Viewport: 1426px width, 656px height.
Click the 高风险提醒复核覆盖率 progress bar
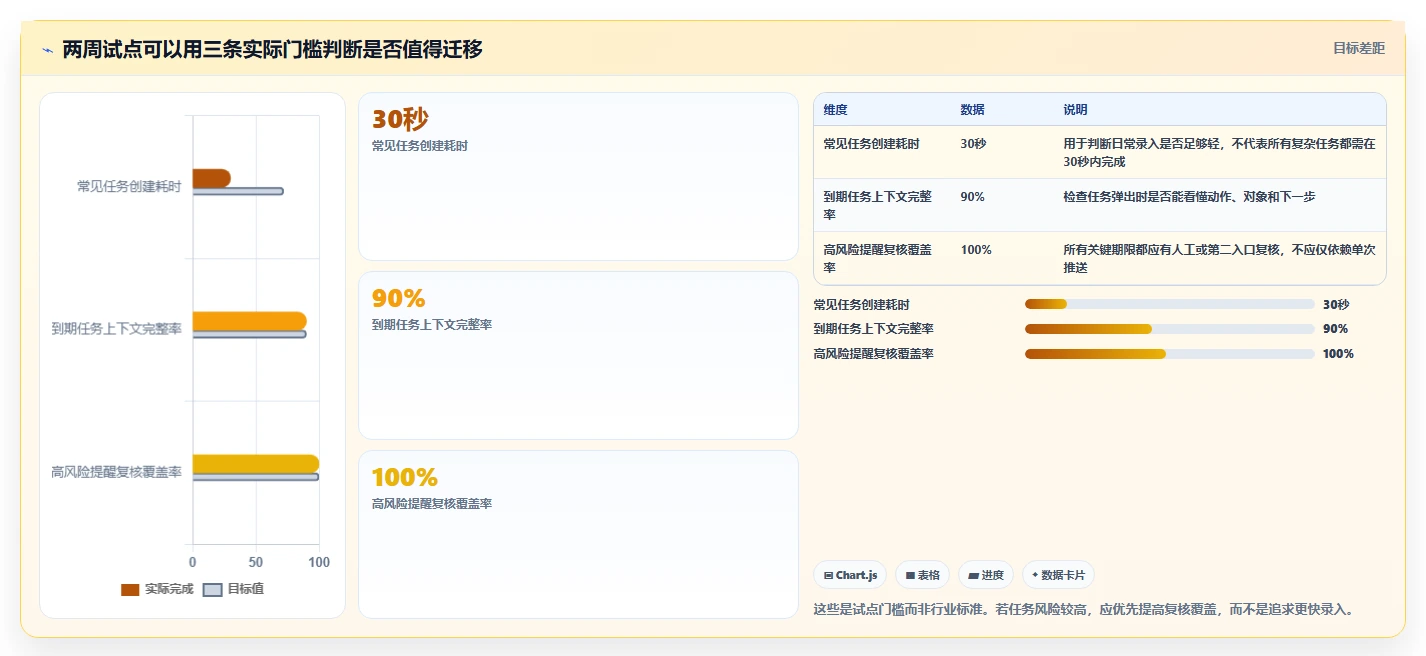click(x=1169, y=354)
